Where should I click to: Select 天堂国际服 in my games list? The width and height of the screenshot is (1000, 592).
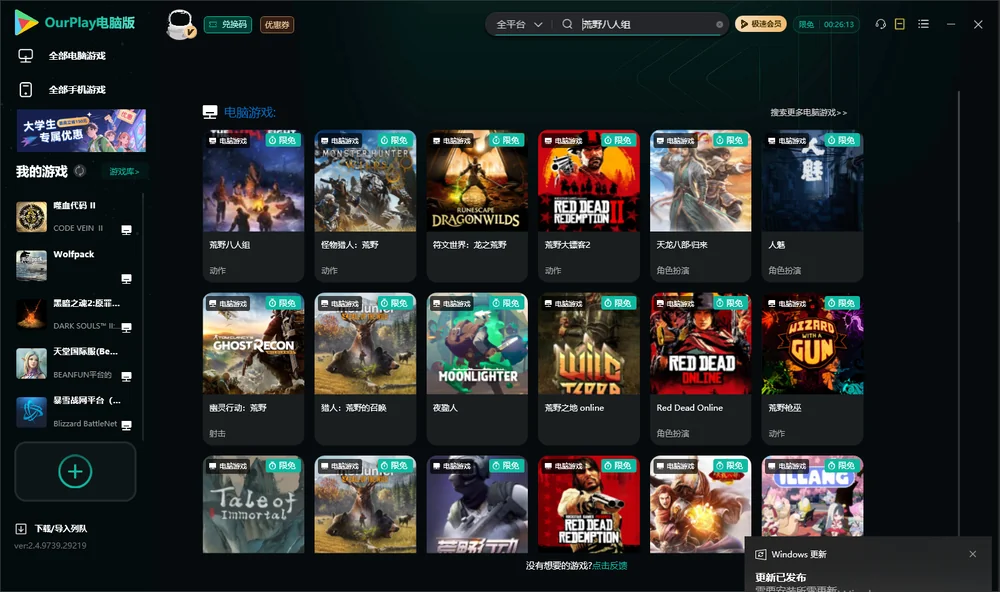(x=75, y=363)
